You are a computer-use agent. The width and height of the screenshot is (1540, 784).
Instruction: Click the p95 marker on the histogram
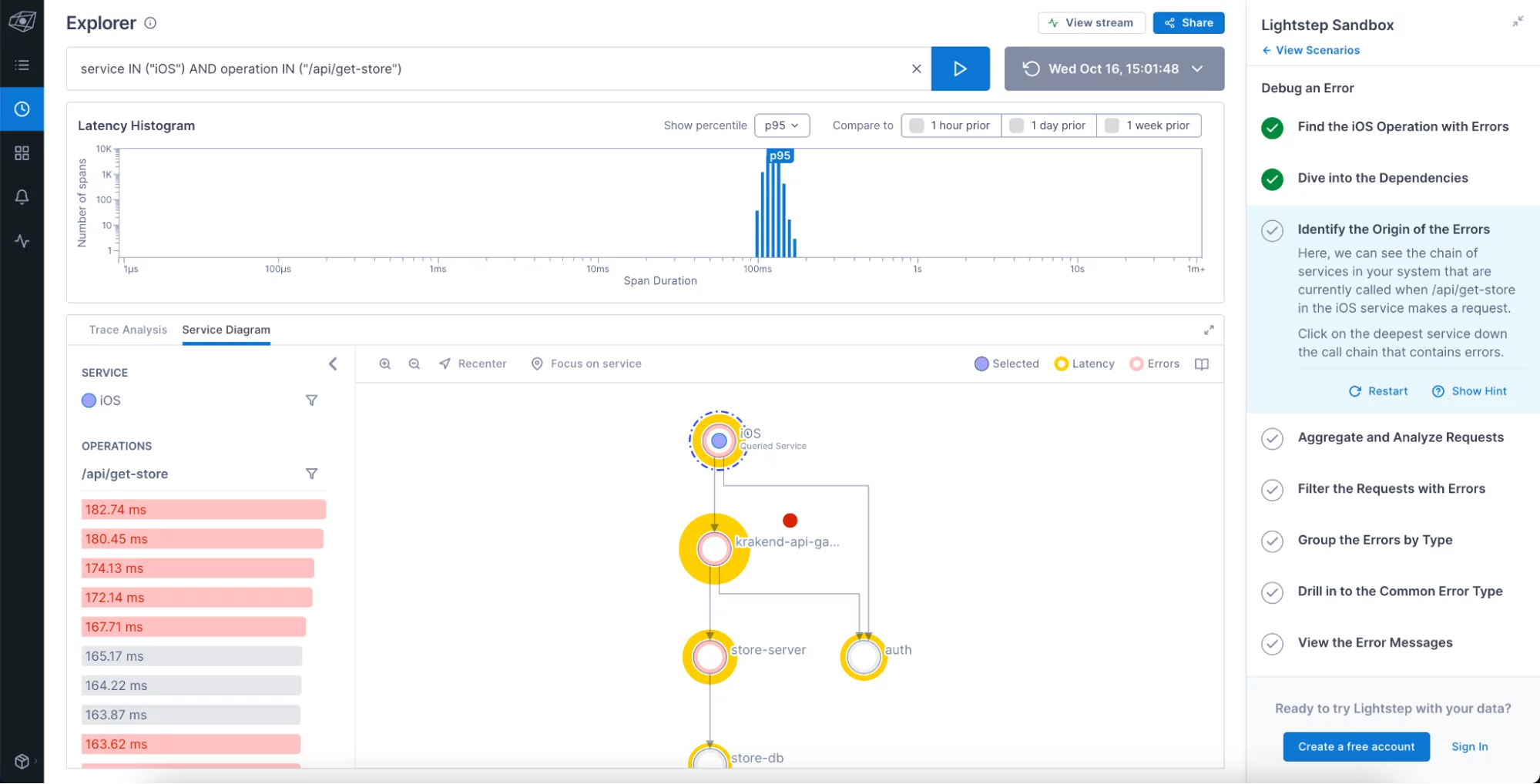pos(780,156)
